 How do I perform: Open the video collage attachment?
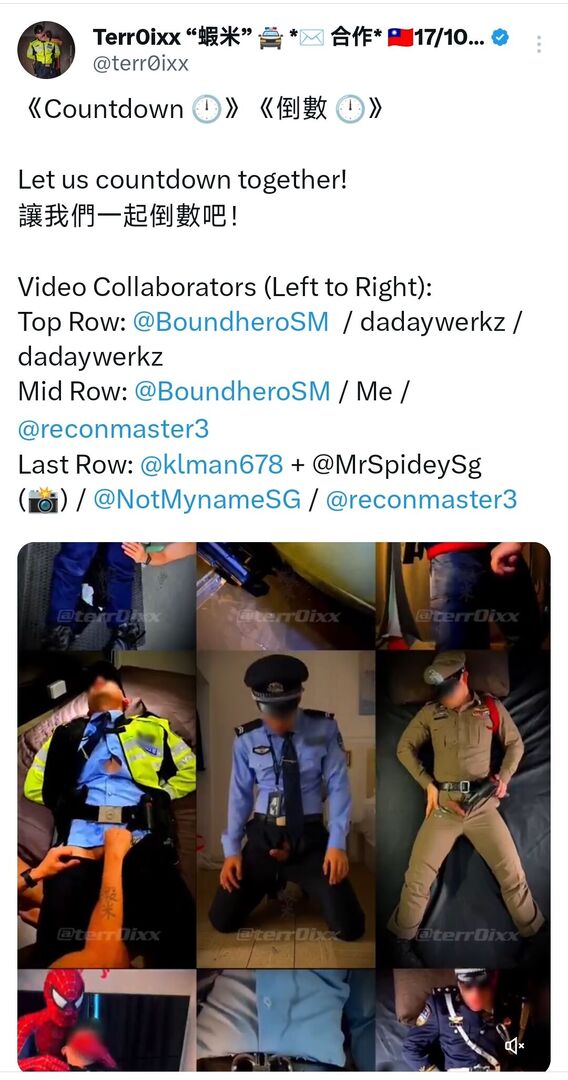284,807
